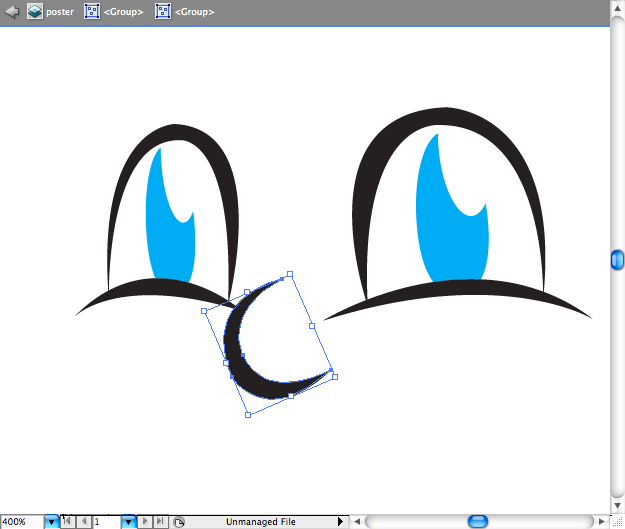Open the artboard navigation dropdown
This screenshot has height=529, width=625.
129,522
